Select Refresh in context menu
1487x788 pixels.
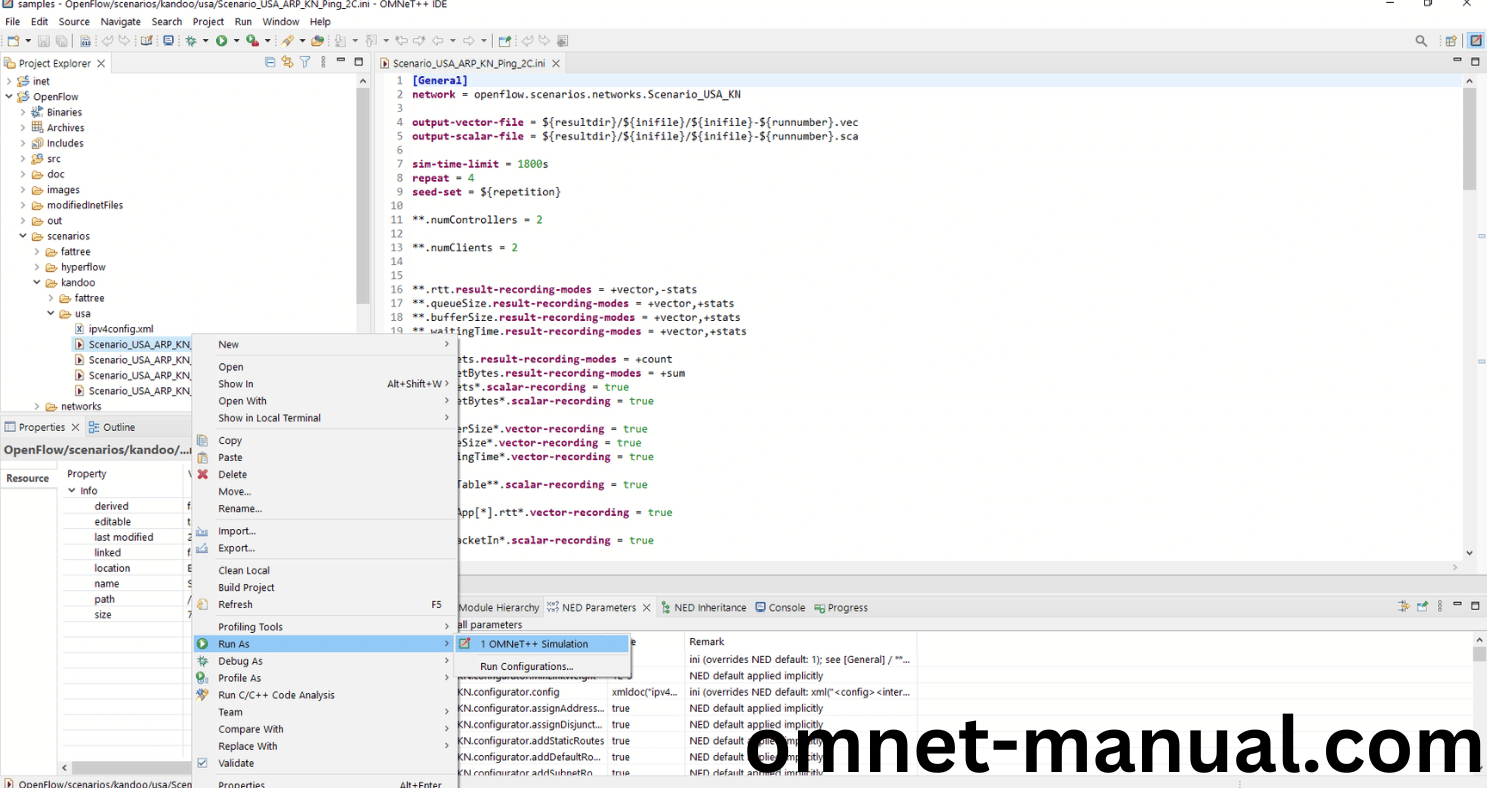[324, 604]
